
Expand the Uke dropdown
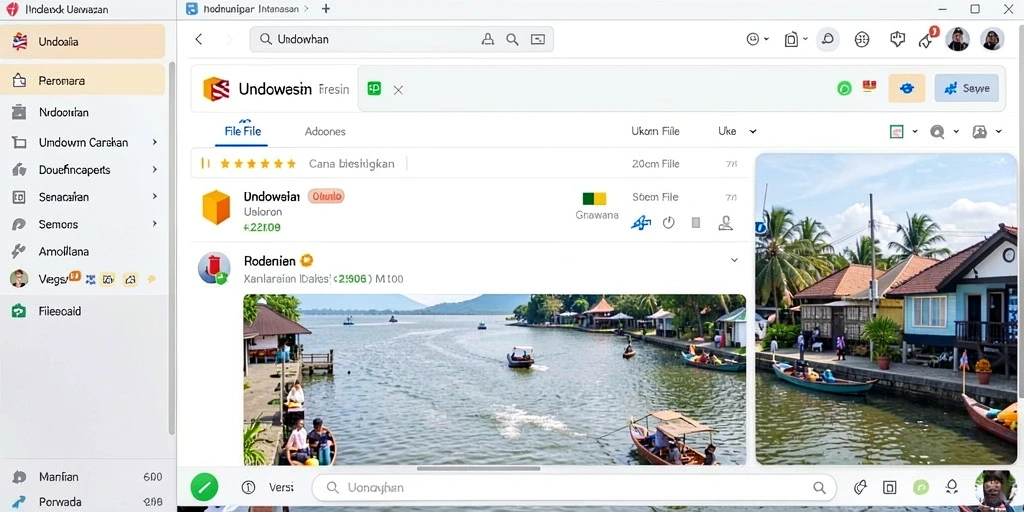[x=737, y=131]
